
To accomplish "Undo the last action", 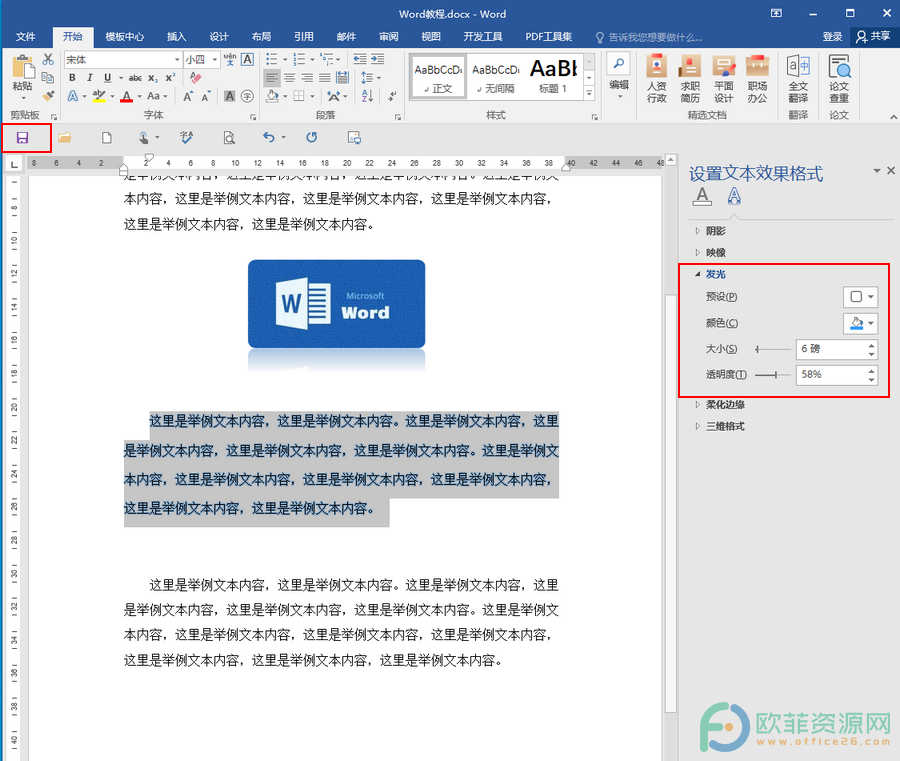I will [269, 137].
